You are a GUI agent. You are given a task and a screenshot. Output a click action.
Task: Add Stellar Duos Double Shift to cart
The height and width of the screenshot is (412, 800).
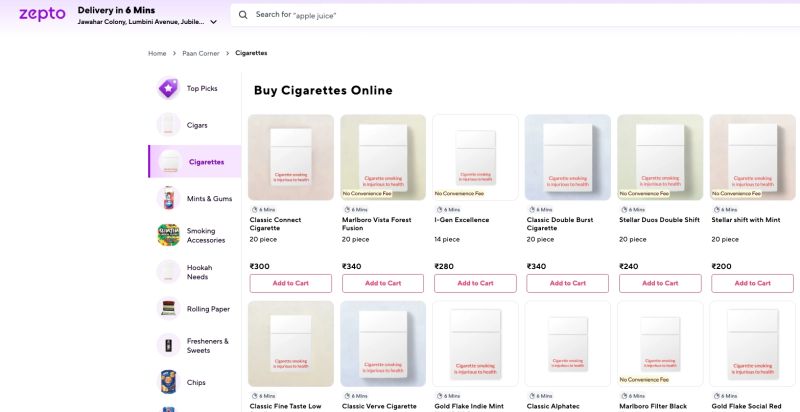(660, 283)
